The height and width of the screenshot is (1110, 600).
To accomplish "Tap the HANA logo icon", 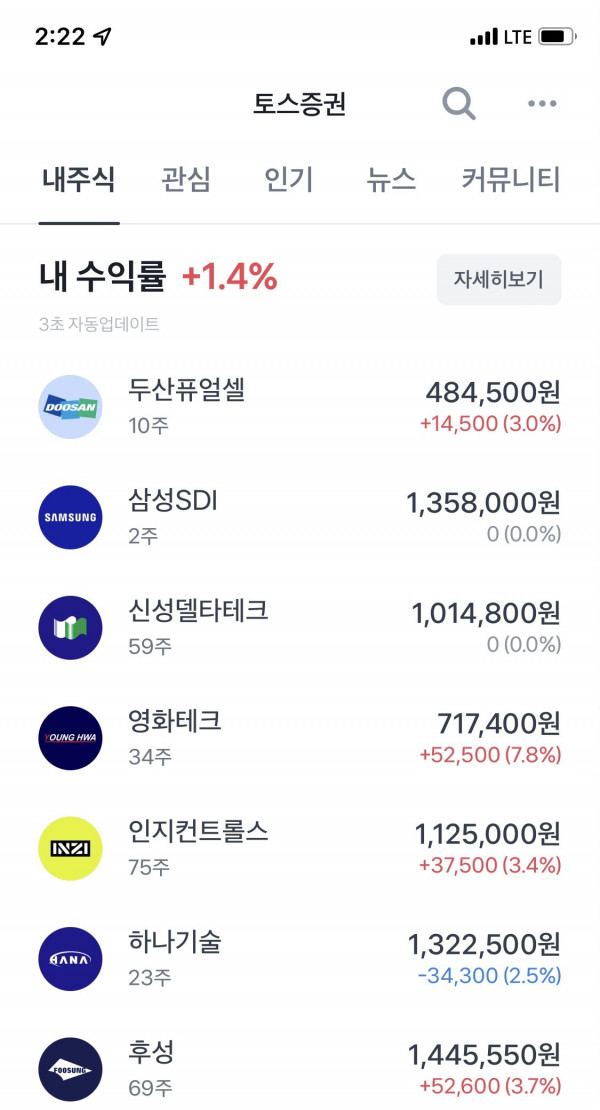I will point(70,959).
